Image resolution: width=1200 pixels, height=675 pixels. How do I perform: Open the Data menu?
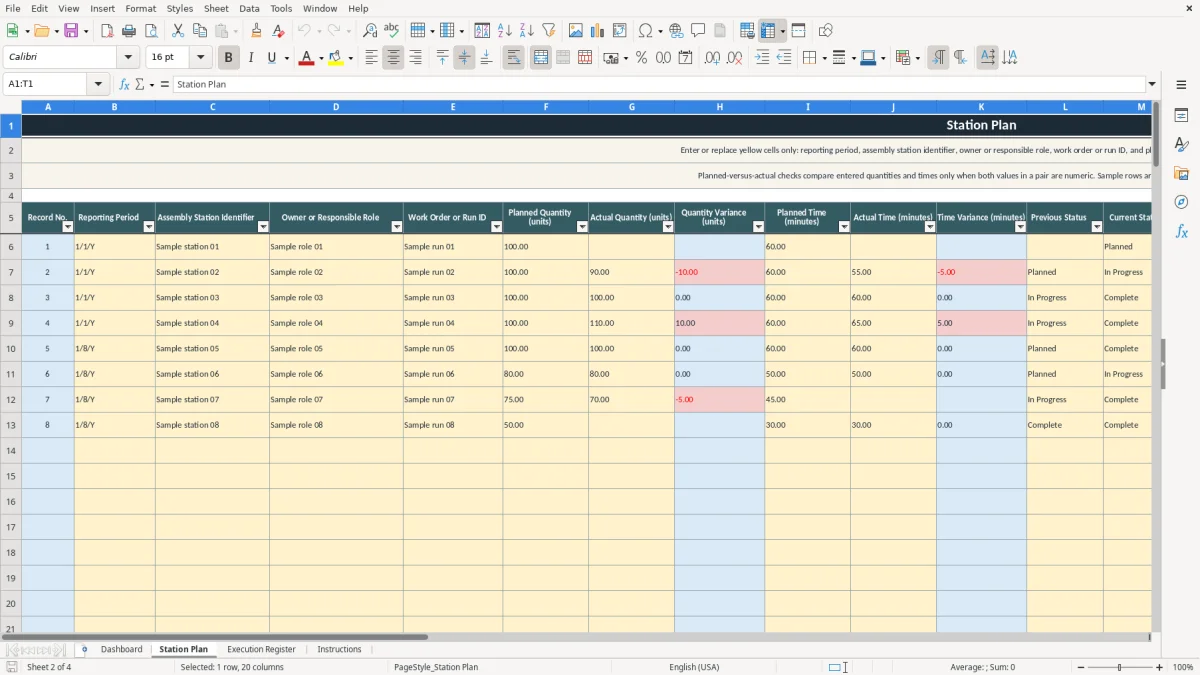[x=249, y=8]
